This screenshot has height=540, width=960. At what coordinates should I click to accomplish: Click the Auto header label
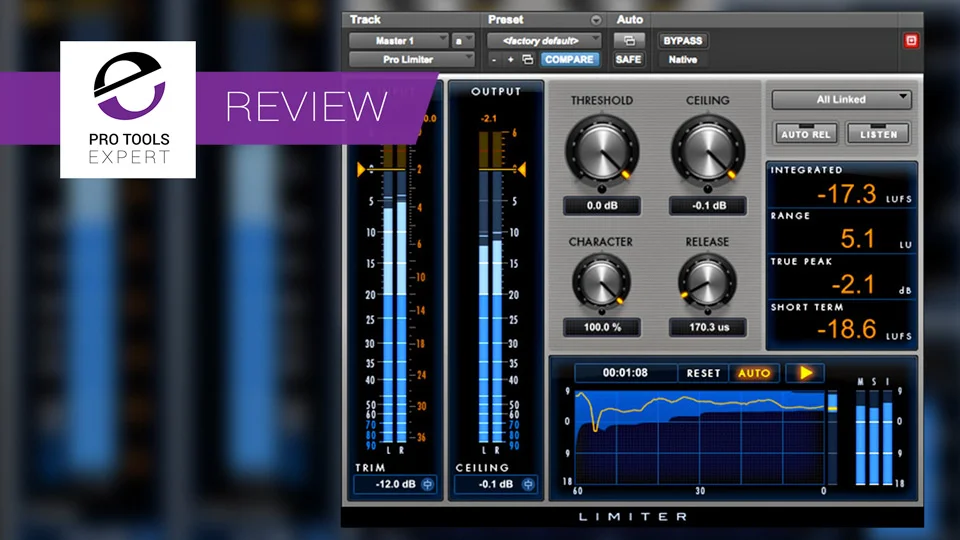pyautogui.click(x=629, y=20)
